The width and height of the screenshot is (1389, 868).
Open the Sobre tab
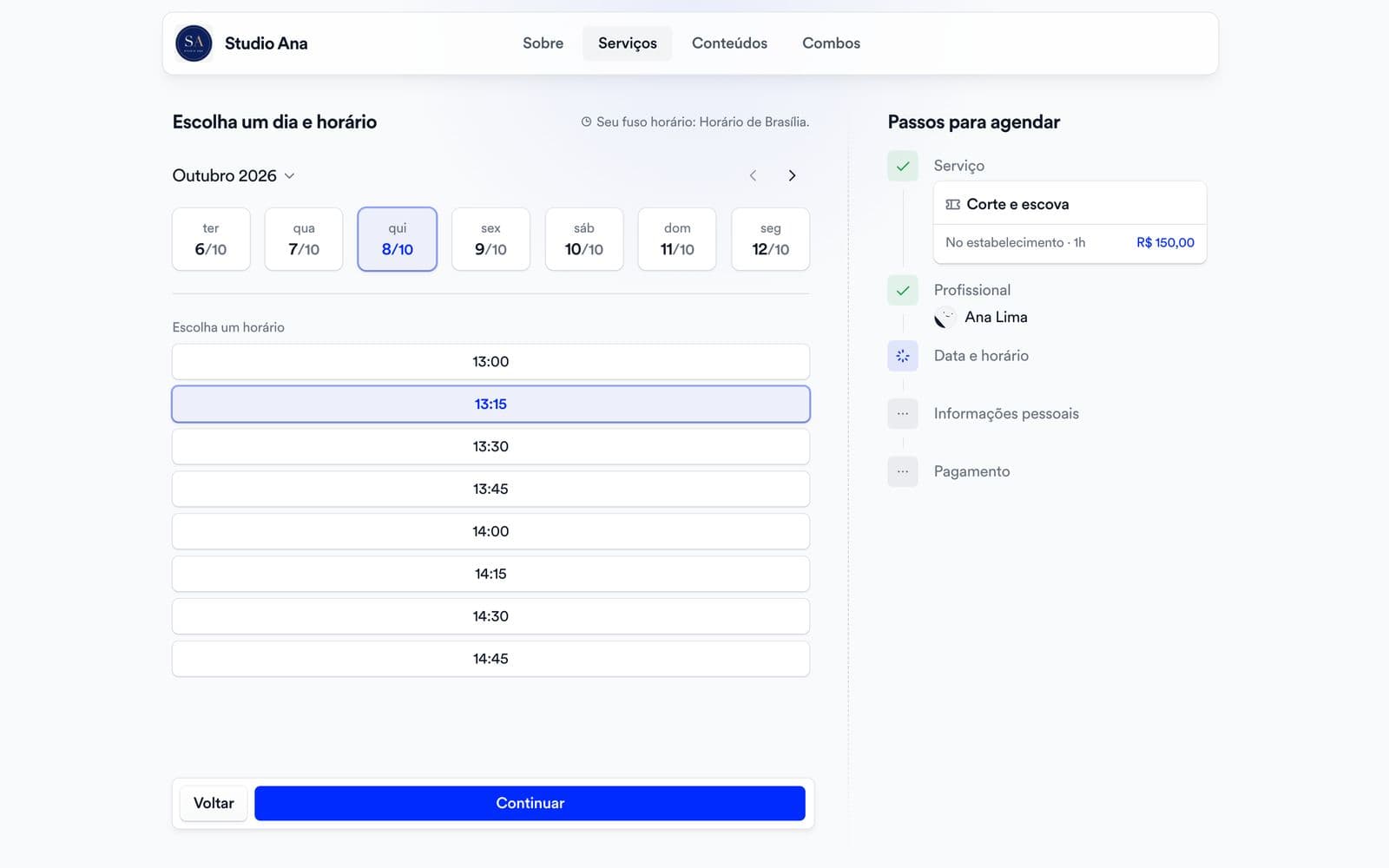pyautogui.click(x=543, y=43)
